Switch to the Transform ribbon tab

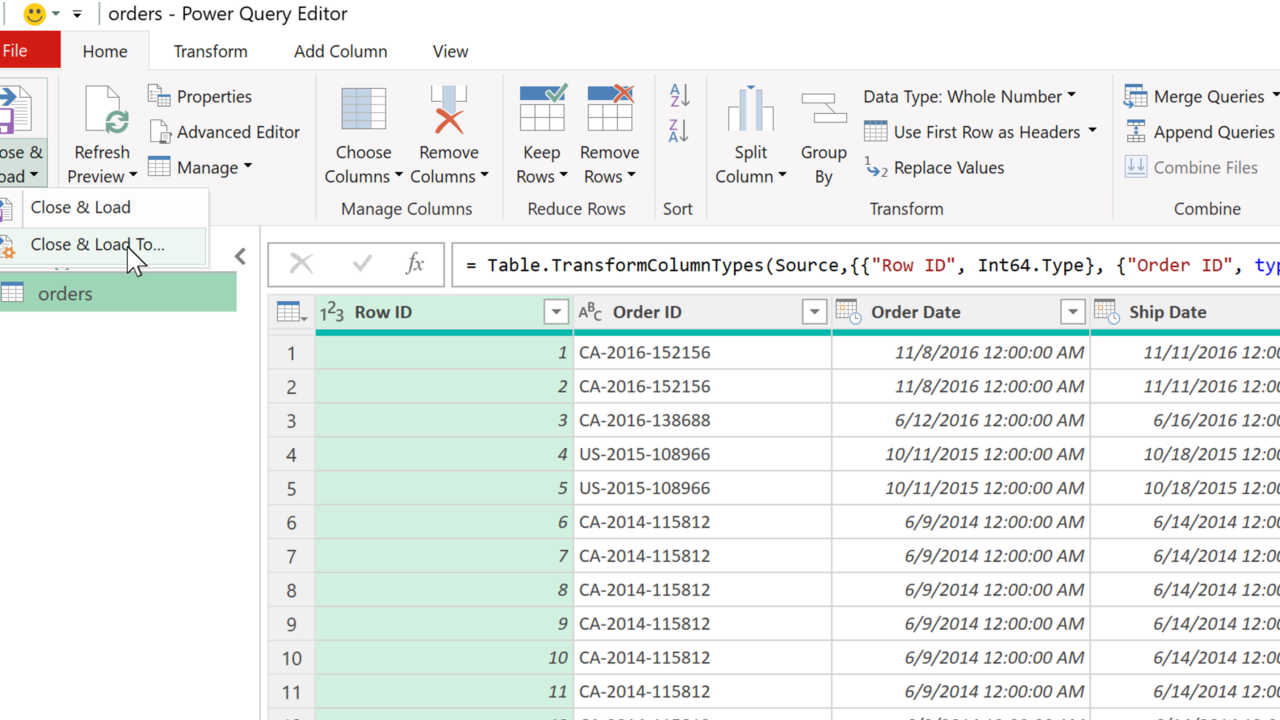click(210, 51)
